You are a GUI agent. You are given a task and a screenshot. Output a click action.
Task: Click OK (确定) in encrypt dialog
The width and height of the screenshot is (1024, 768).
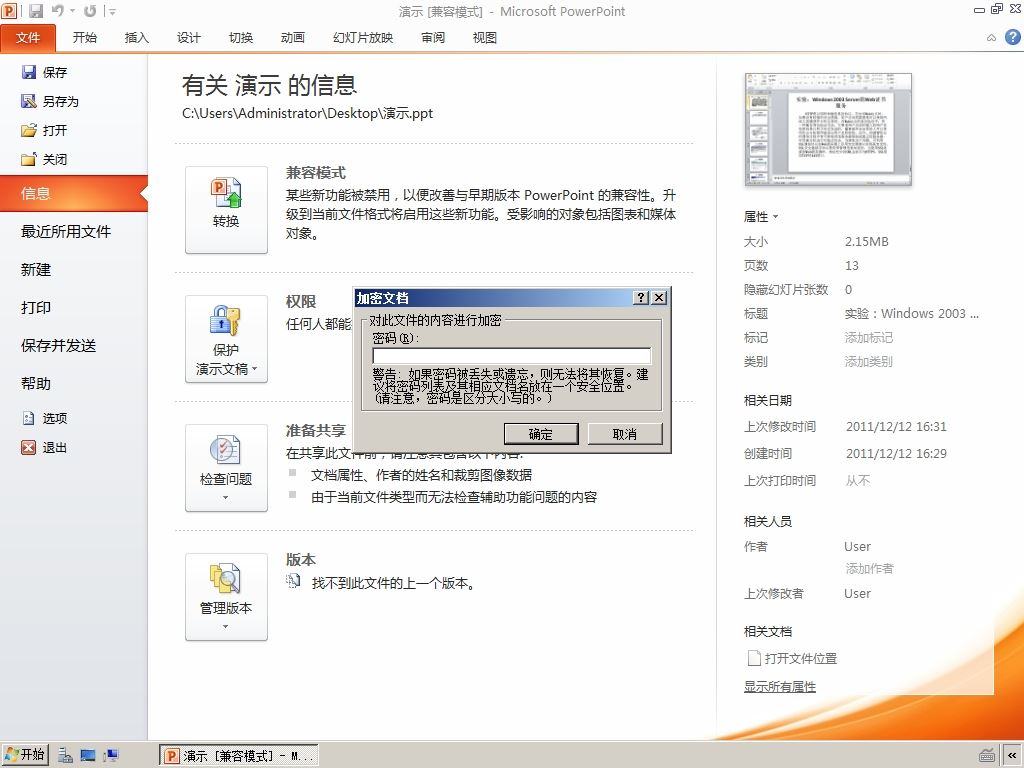[541, 434]
